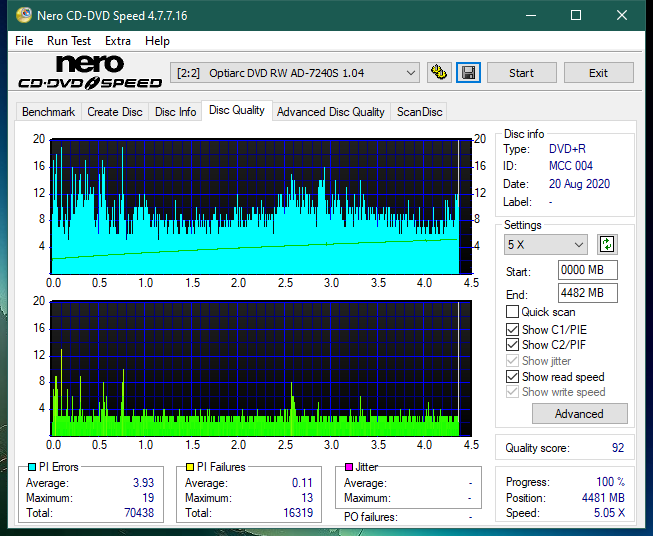
Task: Open the Optiarc drive selection dropdown
Action: [294, 73]
